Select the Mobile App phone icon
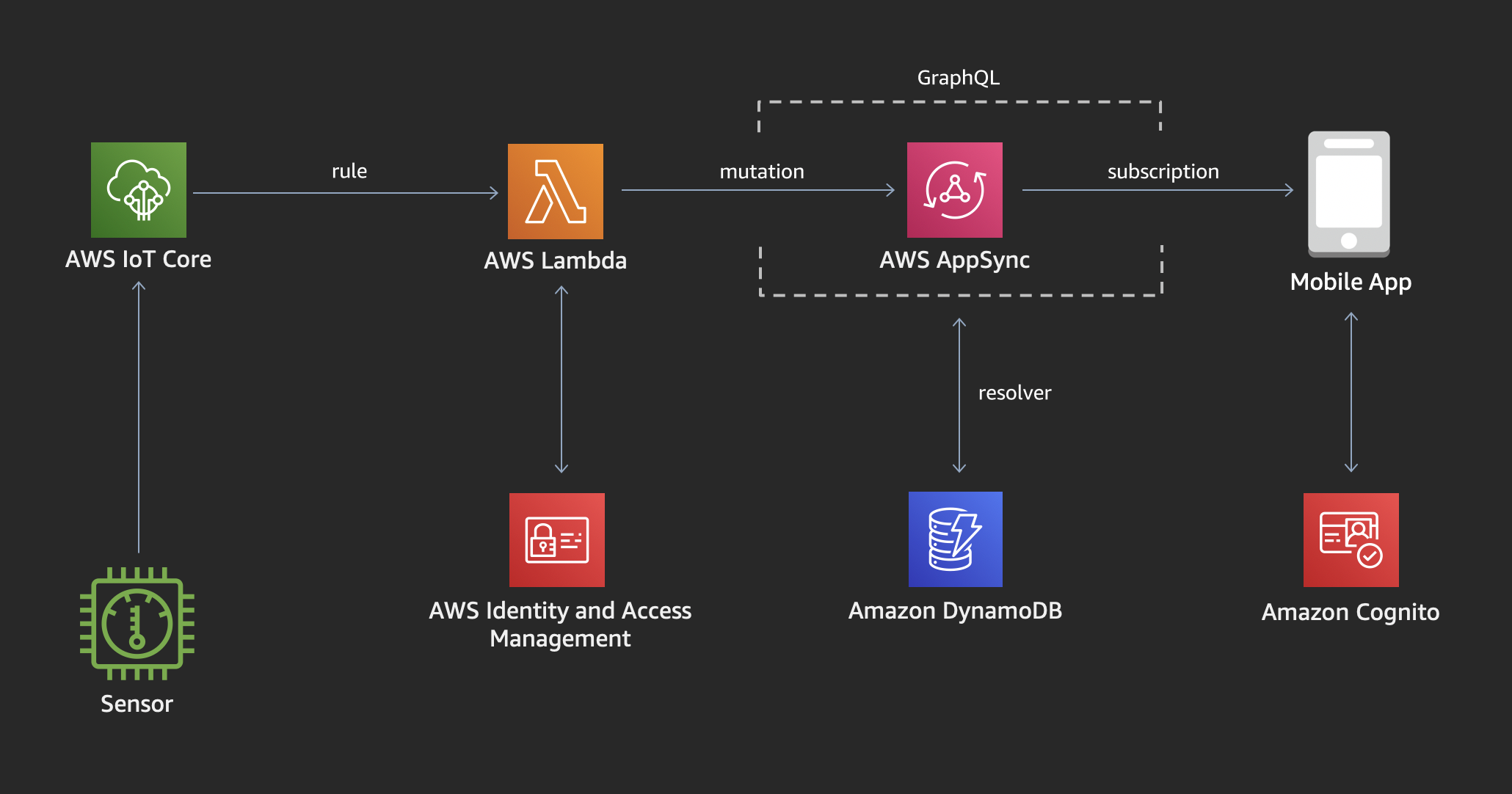Image resolution: width=1512 pixels, height=794 pixels. pos(1349,194)
